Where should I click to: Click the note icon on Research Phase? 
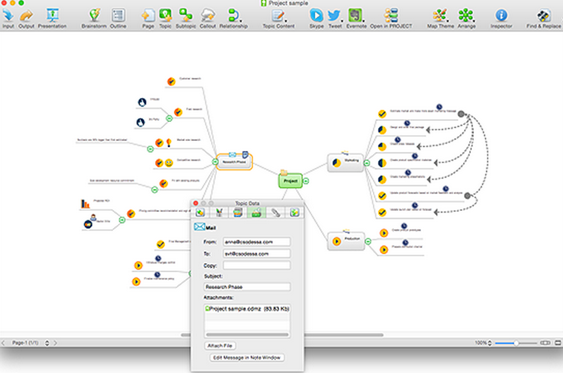[x=245, y=154]
